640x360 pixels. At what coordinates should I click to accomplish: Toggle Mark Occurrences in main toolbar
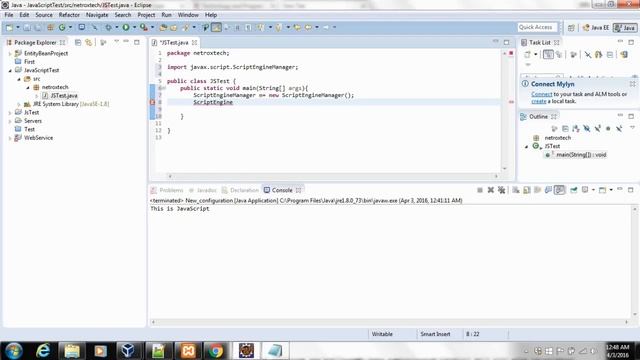click(216, 27)
